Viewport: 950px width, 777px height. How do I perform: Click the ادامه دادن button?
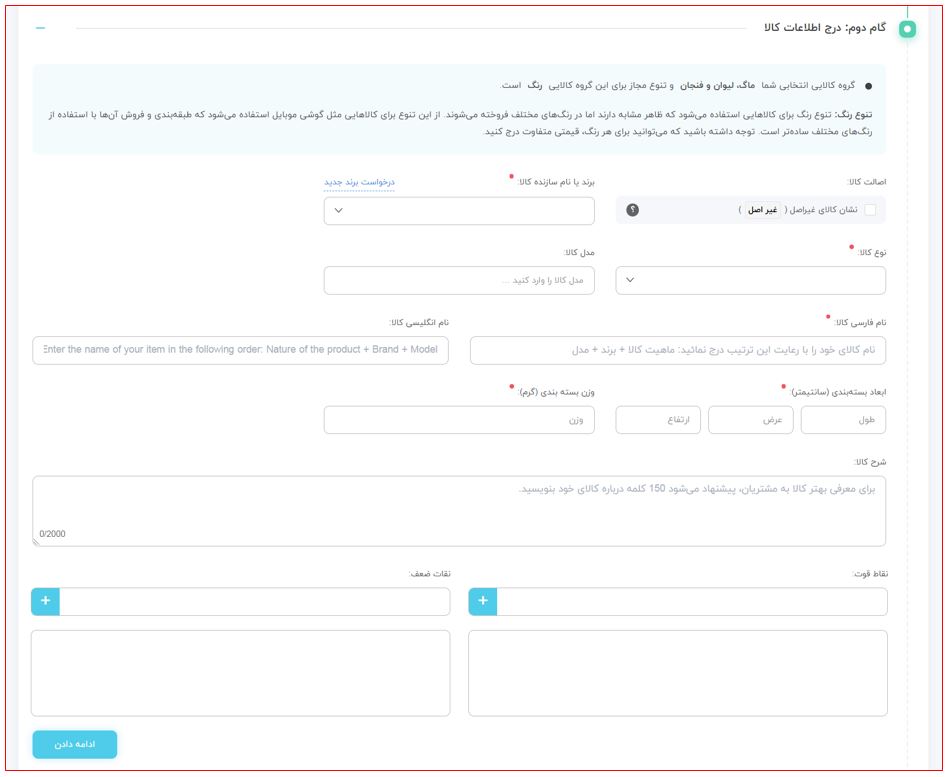pyautogui.click(x=75, y=744)
